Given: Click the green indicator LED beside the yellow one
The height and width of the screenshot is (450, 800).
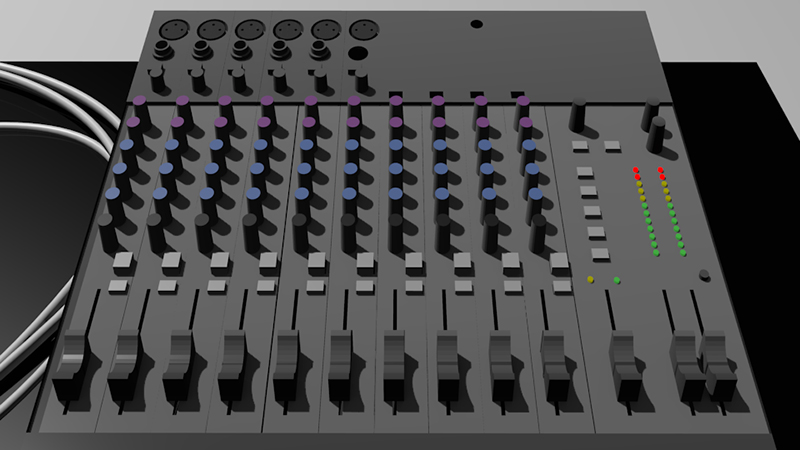Looking at the screenshot, I should tap(616, 279).
